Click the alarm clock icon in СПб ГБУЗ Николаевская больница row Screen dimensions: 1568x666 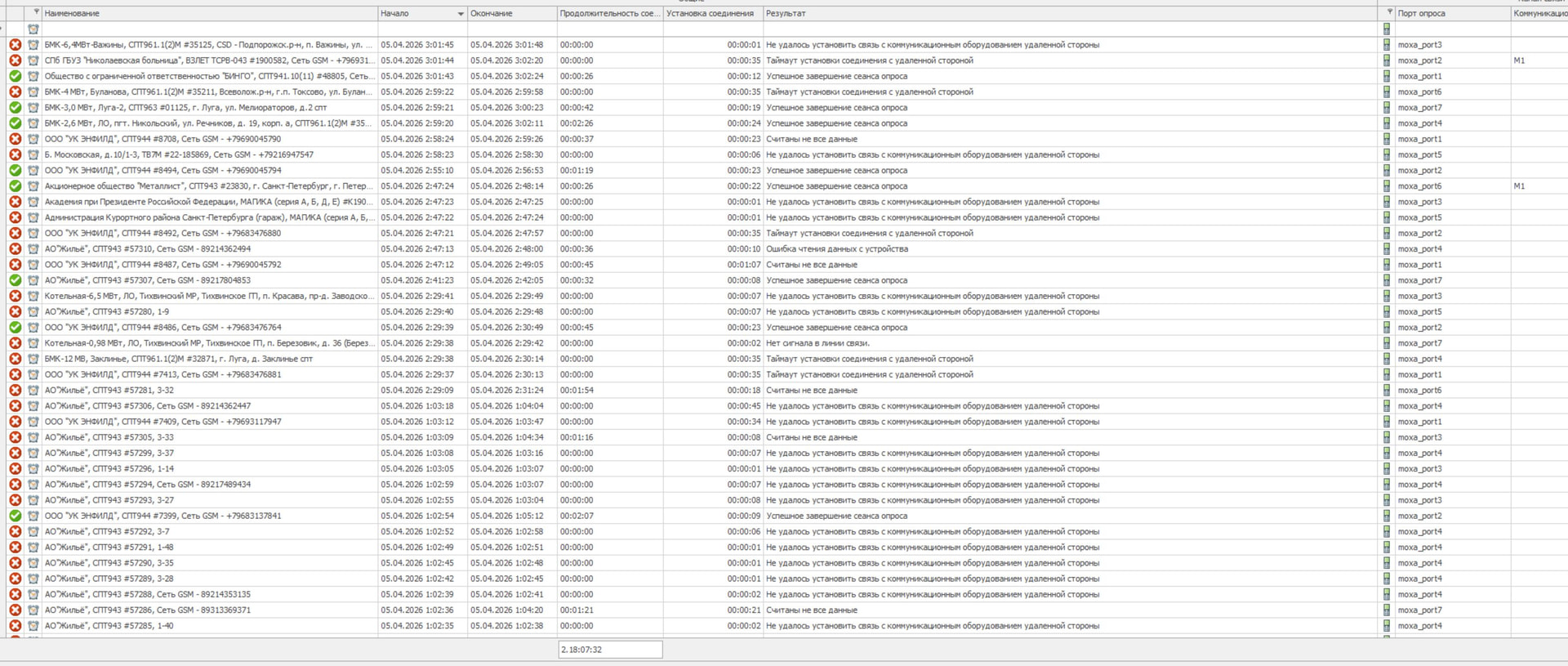click(x=33, y=60)
